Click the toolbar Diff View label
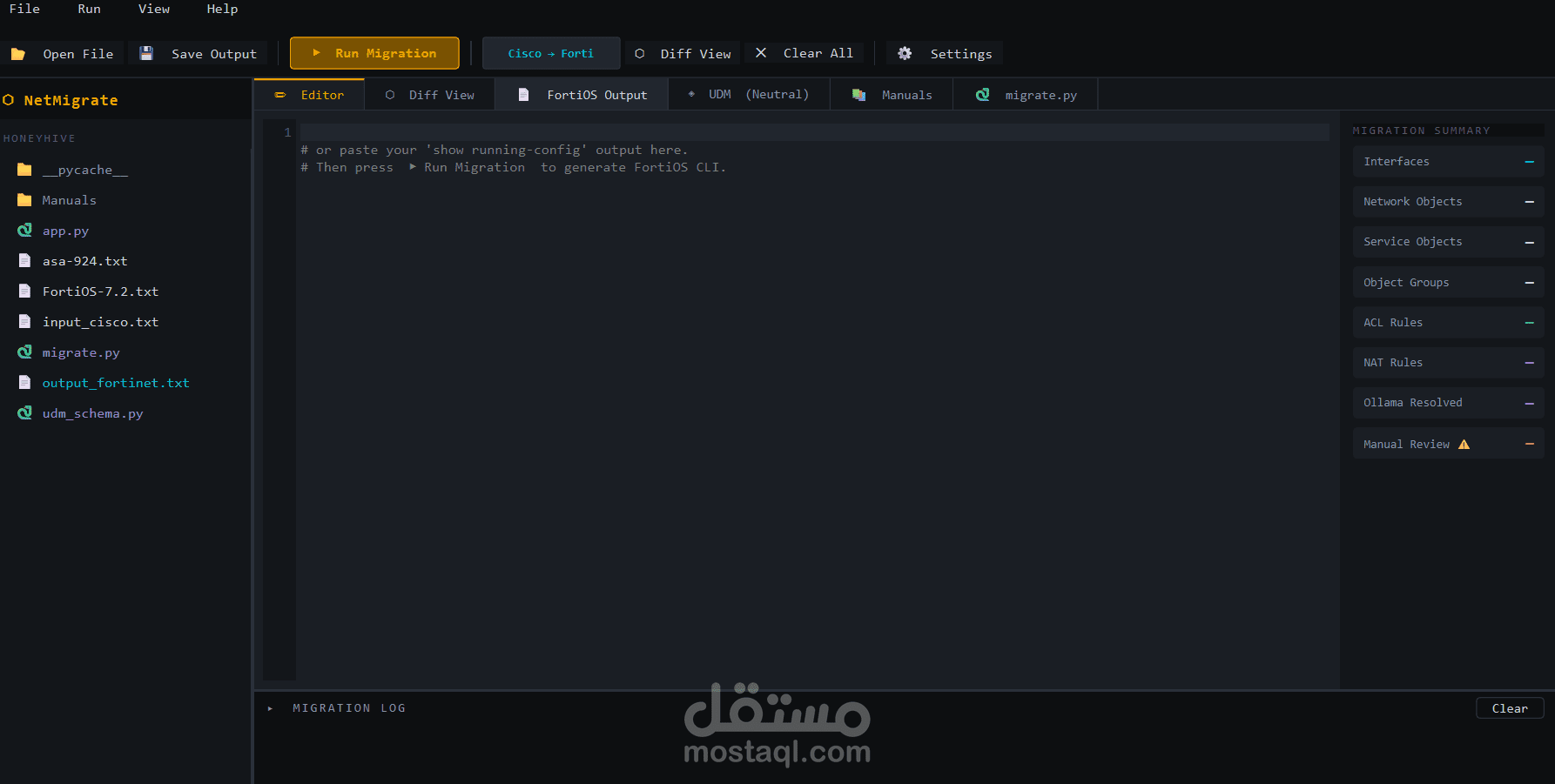The height and width of the screenshot is (784, 1555). pyautogui.click(x=696, y=54)
